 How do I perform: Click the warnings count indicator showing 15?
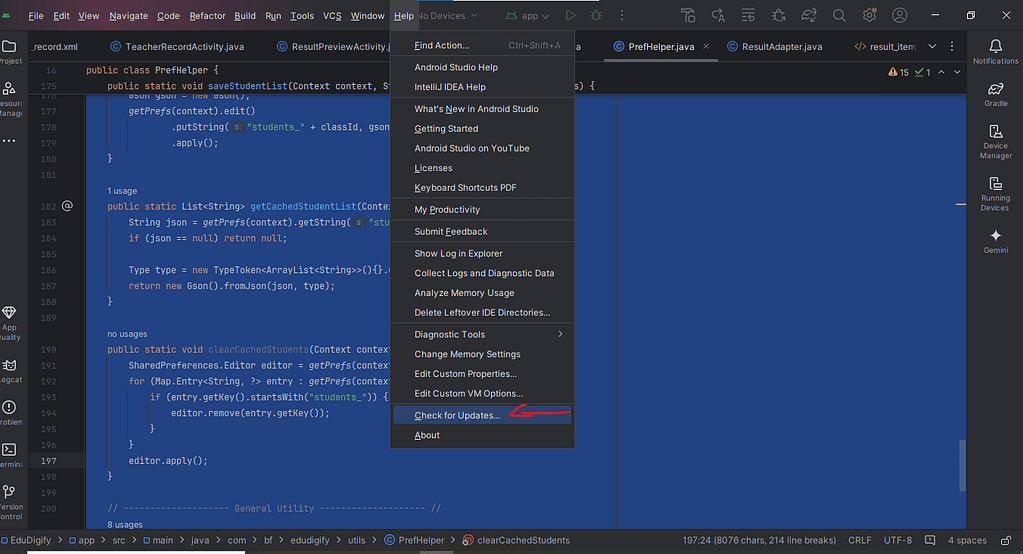pyautogui.click(x=898, y=72)
